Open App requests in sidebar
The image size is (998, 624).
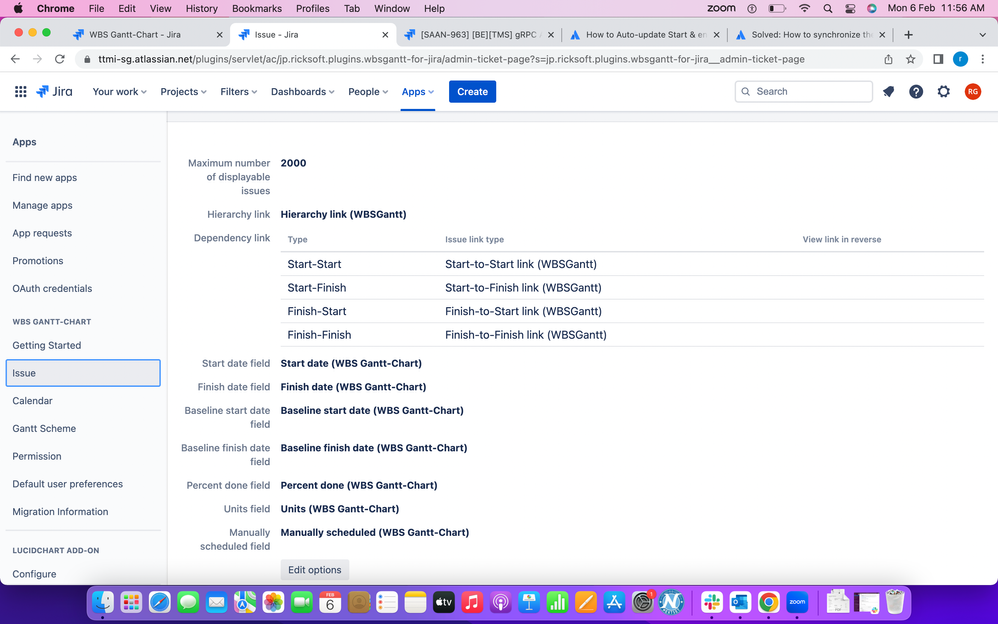42,233
